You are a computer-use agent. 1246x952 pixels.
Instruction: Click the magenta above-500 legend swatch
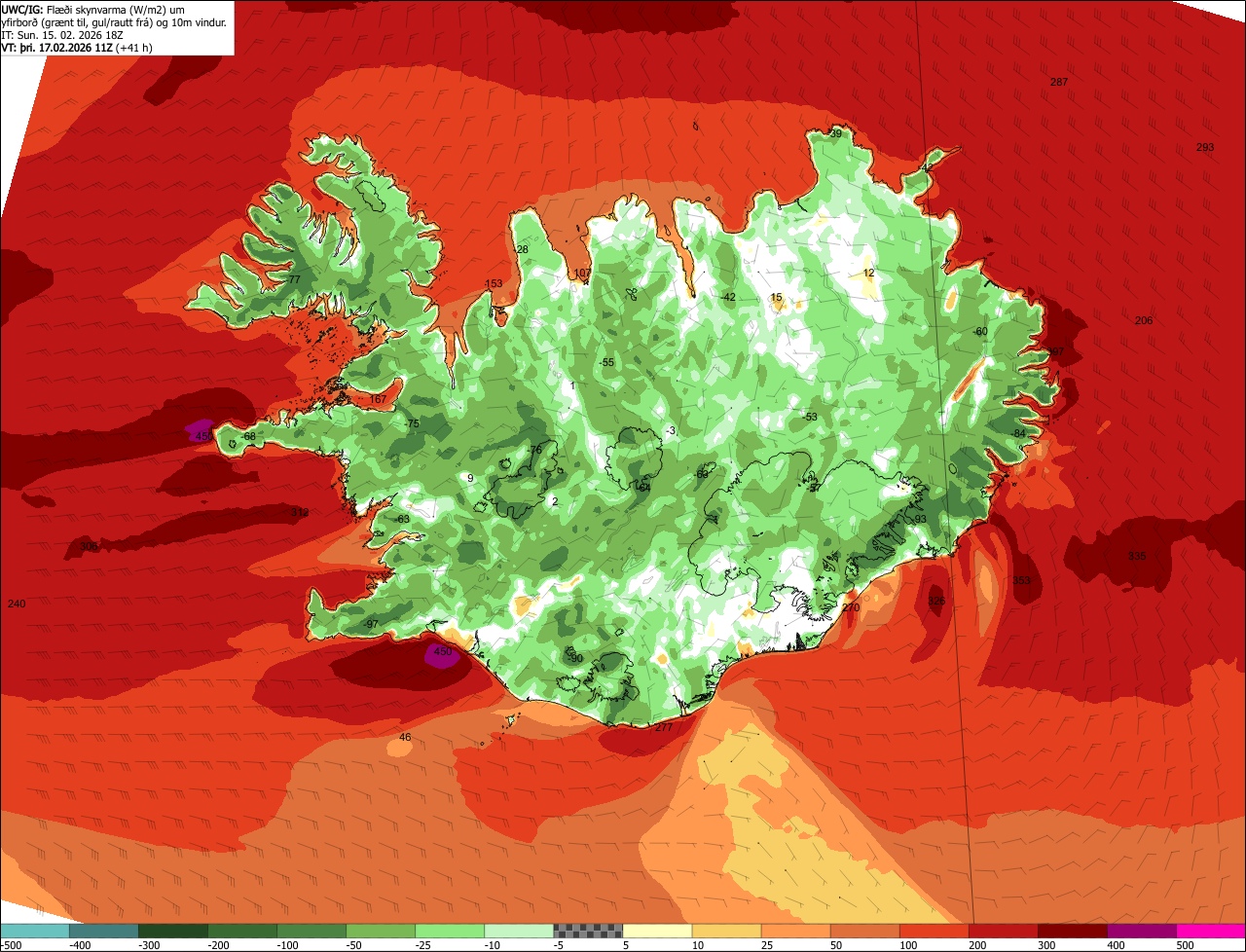tap(1211, 931)
